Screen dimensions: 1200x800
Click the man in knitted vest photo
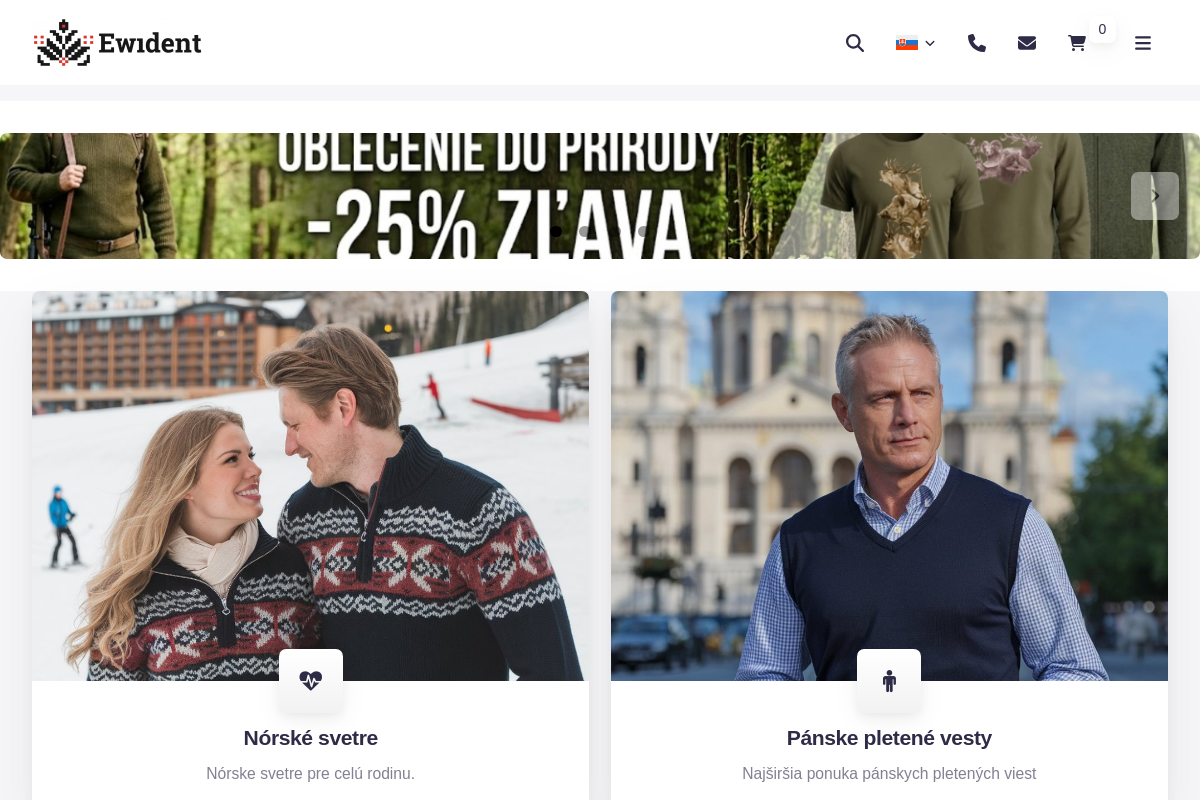pyautogui.click(x=889, y=480)
